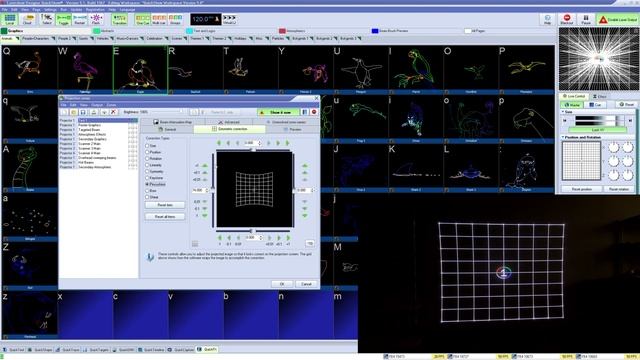Open the Cloud toolbar icon
Viewport: 640px width, 360px height.
[x=28, y=19]
